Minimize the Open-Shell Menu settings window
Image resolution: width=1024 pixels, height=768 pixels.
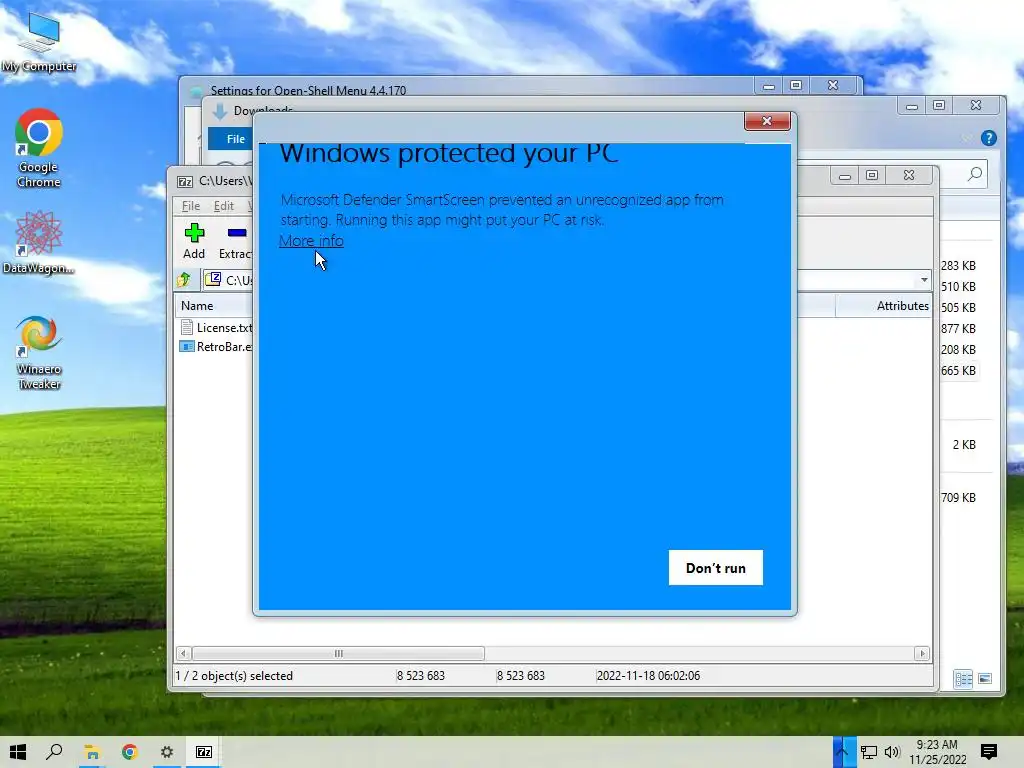click(769, 86)
